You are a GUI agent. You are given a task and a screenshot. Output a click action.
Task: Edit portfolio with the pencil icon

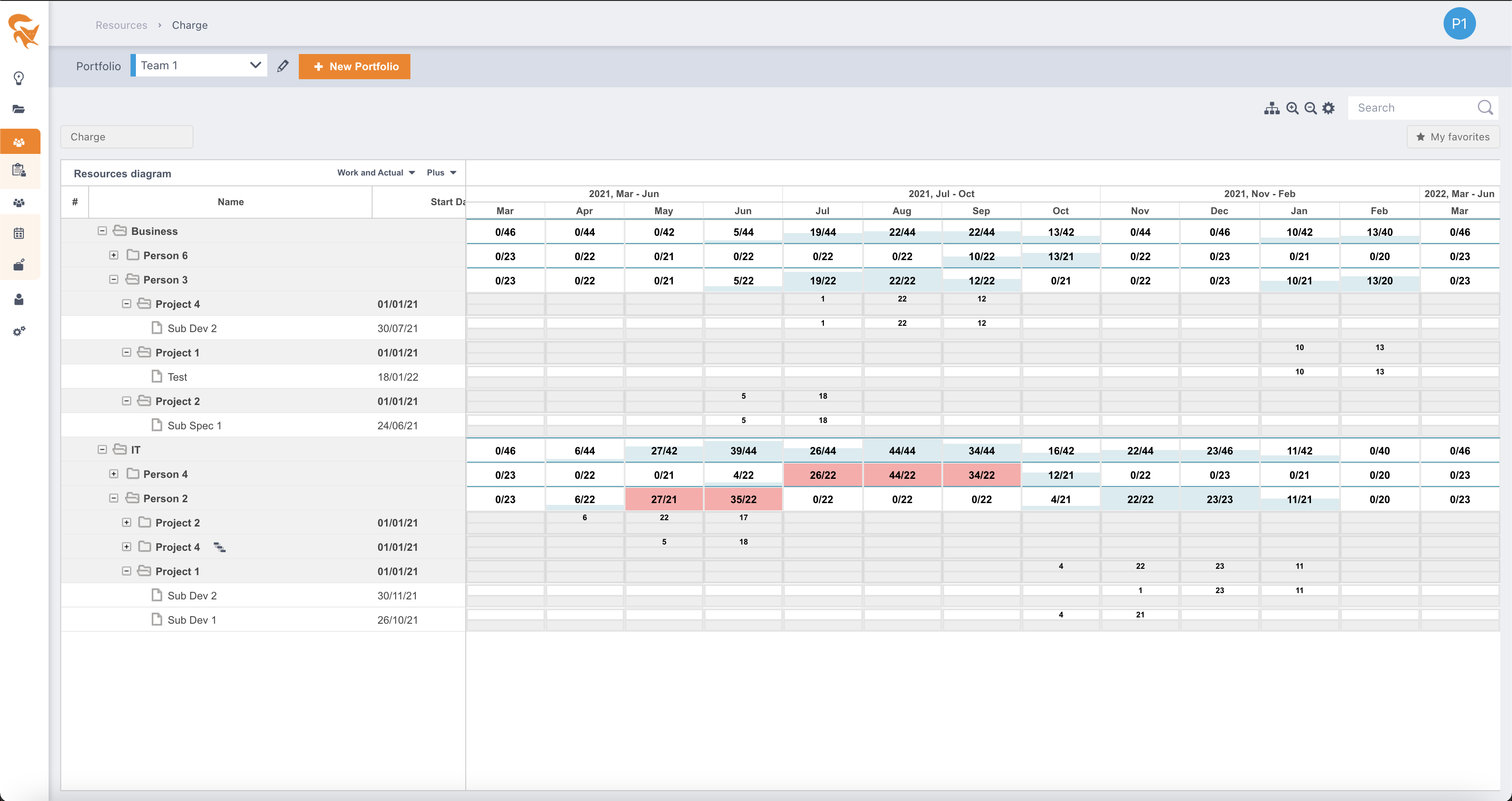click(283, 66)
